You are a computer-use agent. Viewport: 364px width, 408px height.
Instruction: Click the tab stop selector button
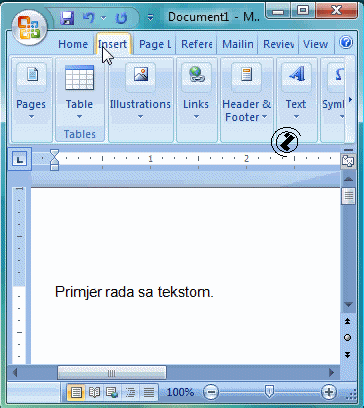point(19,160)
